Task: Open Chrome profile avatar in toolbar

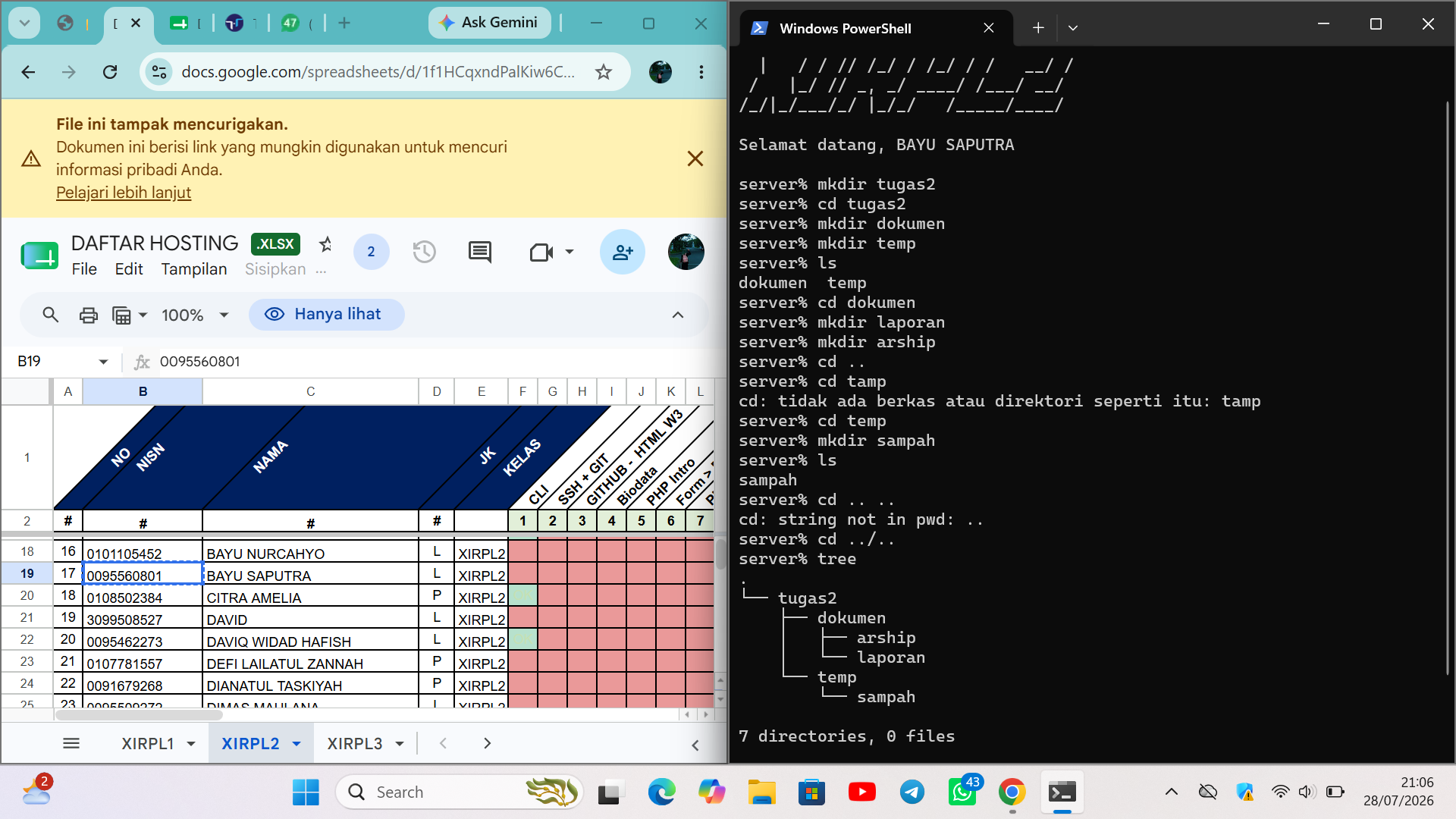Action: [x=661, y=72]
